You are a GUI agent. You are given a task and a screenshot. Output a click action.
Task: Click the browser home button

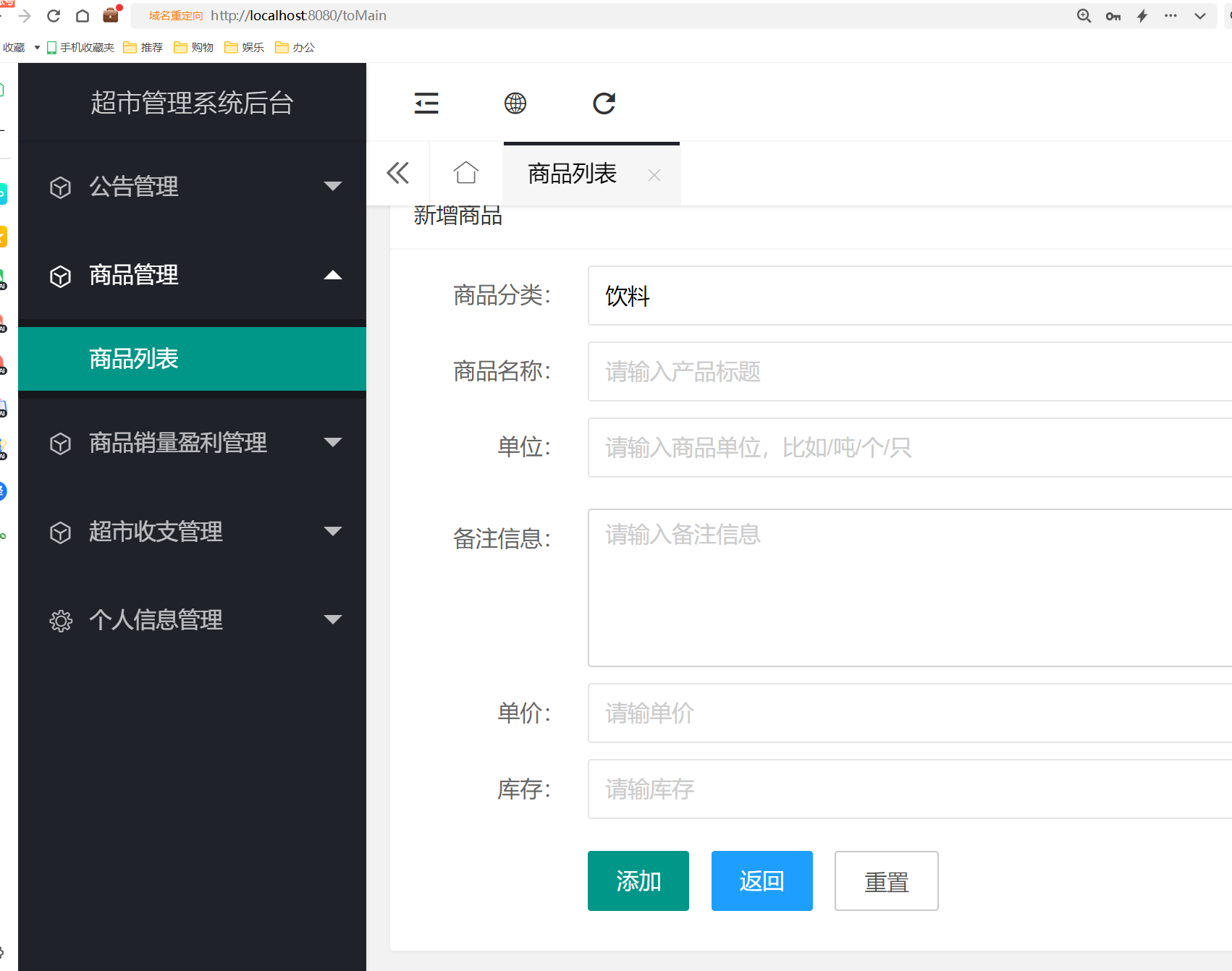click(x=83, y=16)
